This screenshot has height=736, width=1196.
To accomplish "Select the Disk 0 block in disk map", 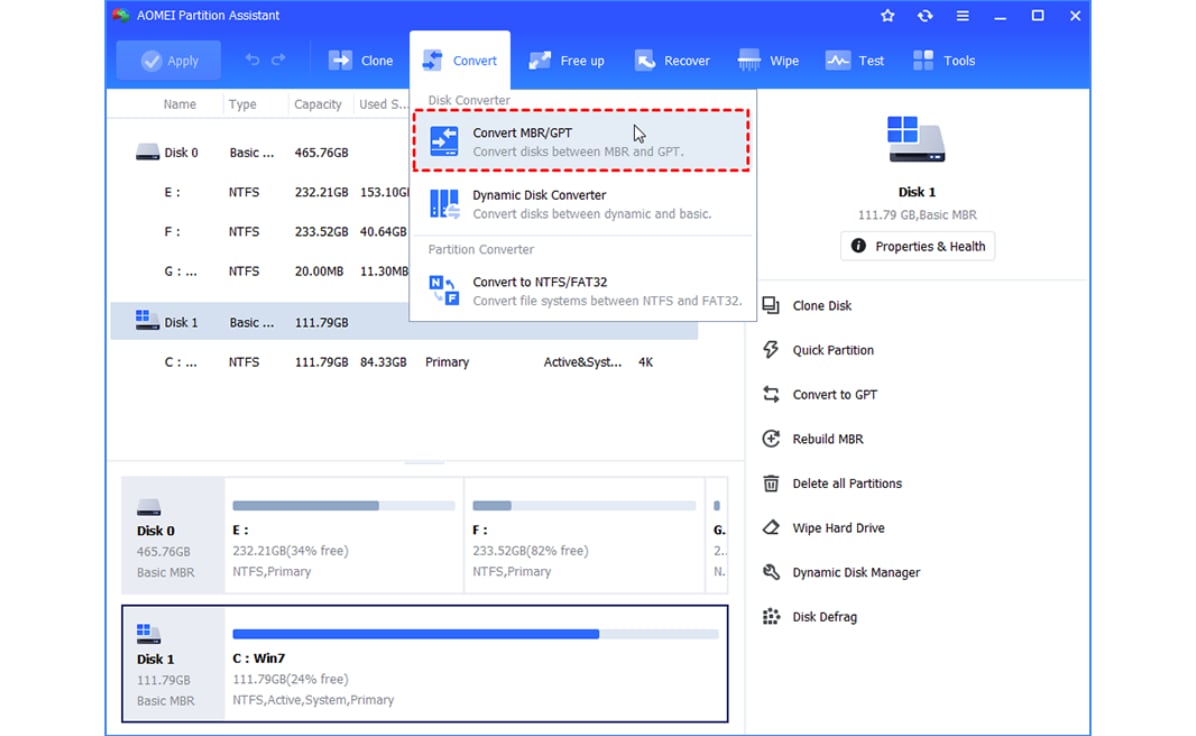I will coord(173,535).
